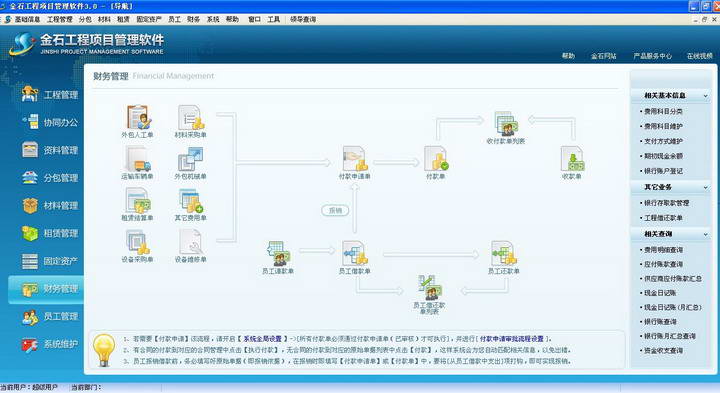
Task: Open 期初现金余额 in right panel
Action: (x=663, y=156)
